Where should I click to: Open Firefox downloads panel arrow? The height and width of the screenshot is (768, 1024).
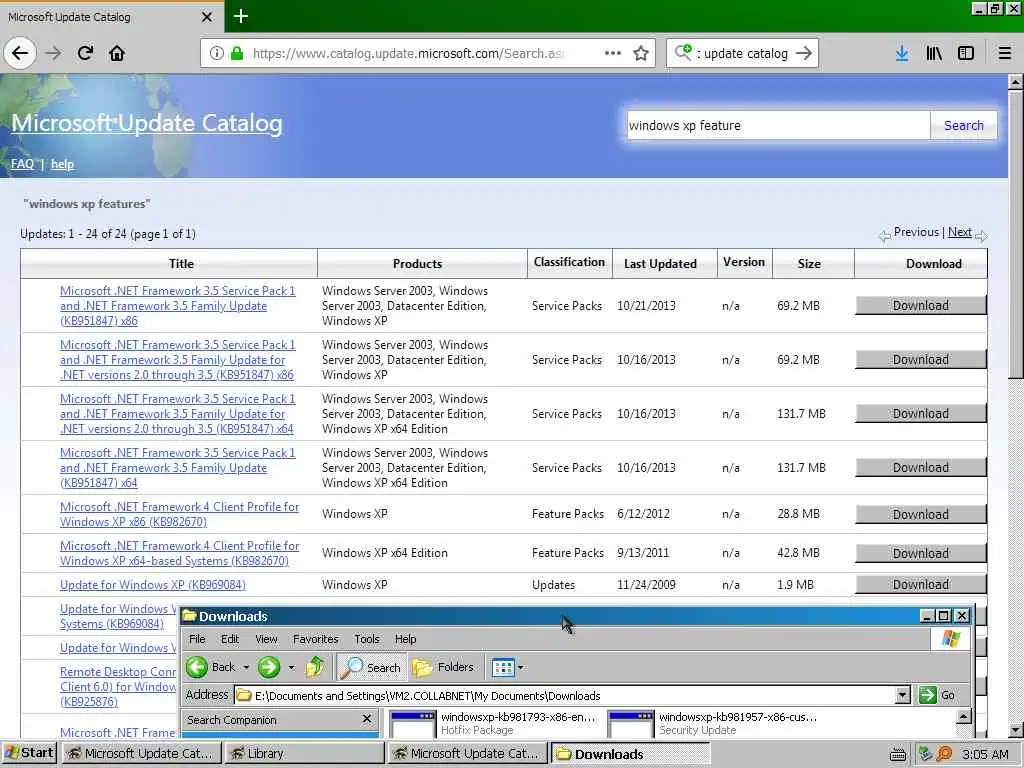(x=902, y=53)
